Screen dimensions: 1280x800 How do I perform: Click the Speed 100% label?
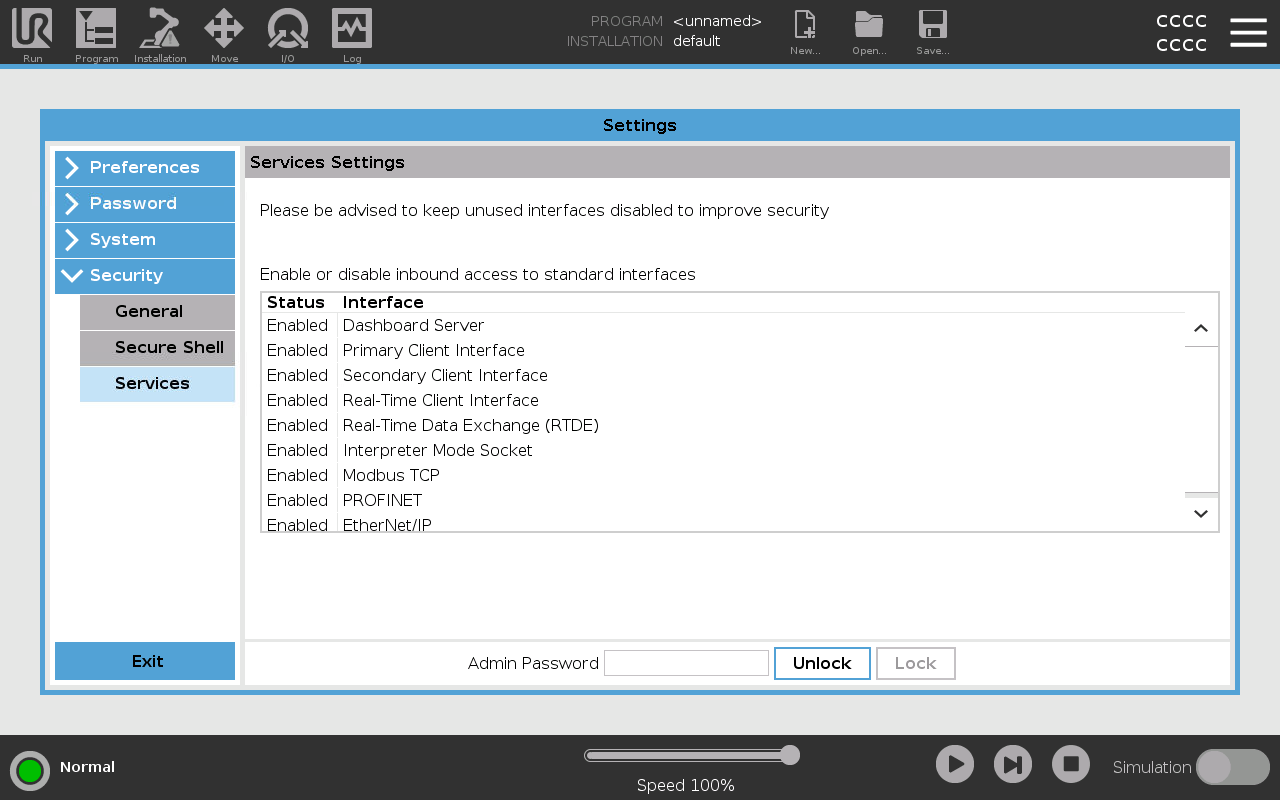[686, 786]
